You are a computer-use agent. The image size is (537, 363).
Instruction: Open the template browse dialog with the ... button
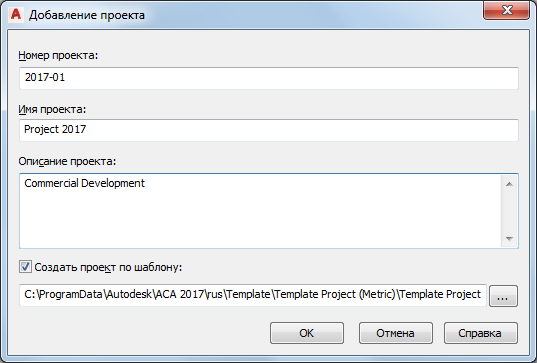point(503,296)
